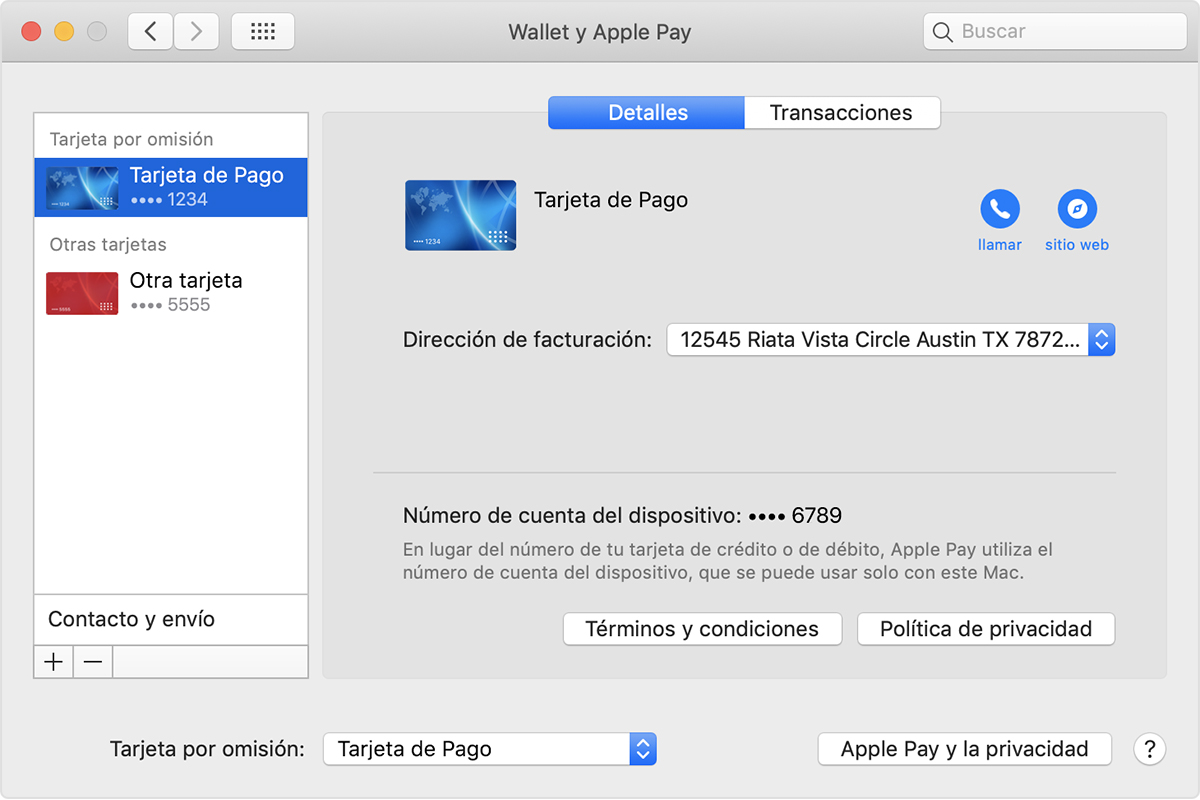
Task: Go forward with the right arrow button
Action: [196, 32]
